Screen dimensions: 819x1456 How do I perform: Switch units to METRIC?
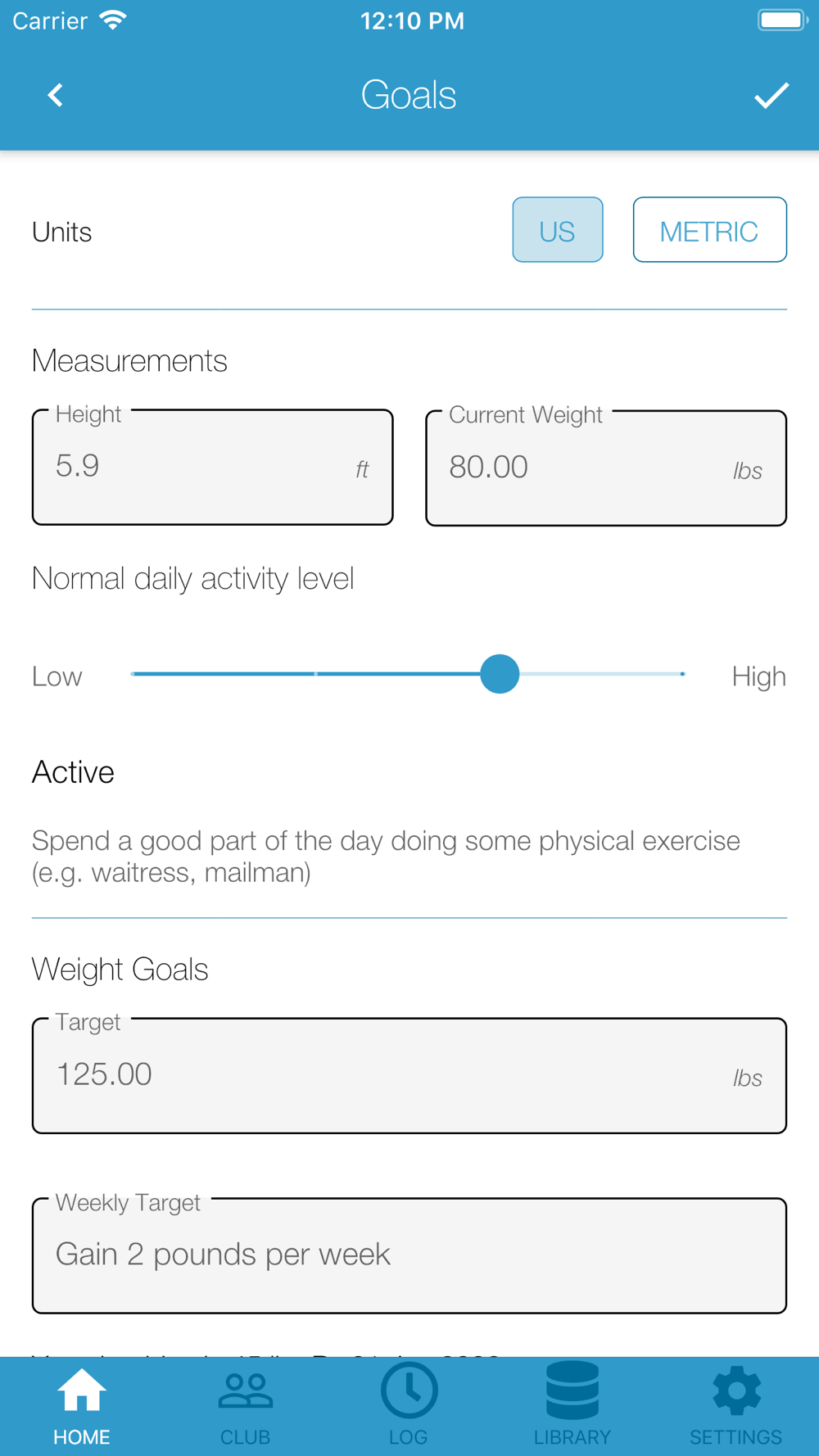pos(709,230)
